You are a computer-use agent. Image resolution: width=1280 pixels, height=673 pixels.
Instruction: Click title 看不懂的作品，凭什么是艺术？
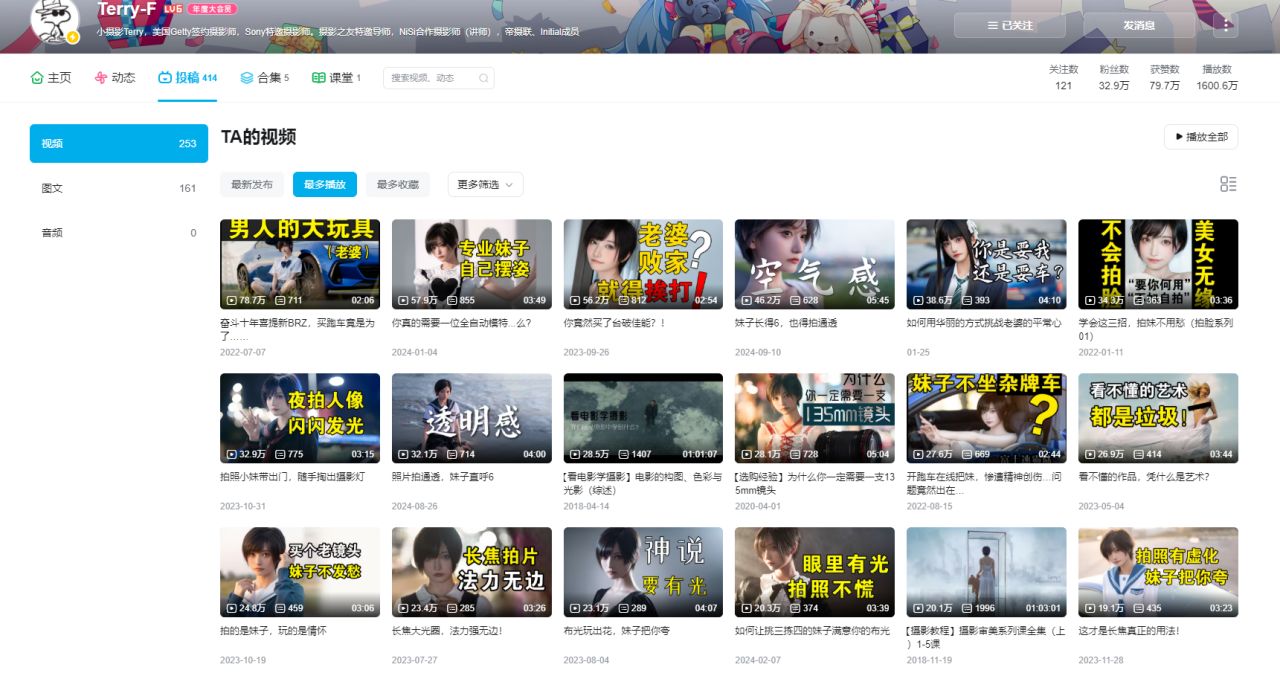[x=1144, y=477]
